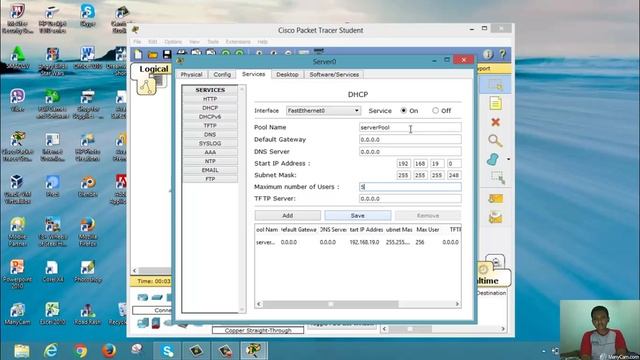Image resolution: width=640 pixels, height=360 pixels.
Task: Open the FTP service
Action: tap(210, 179)
